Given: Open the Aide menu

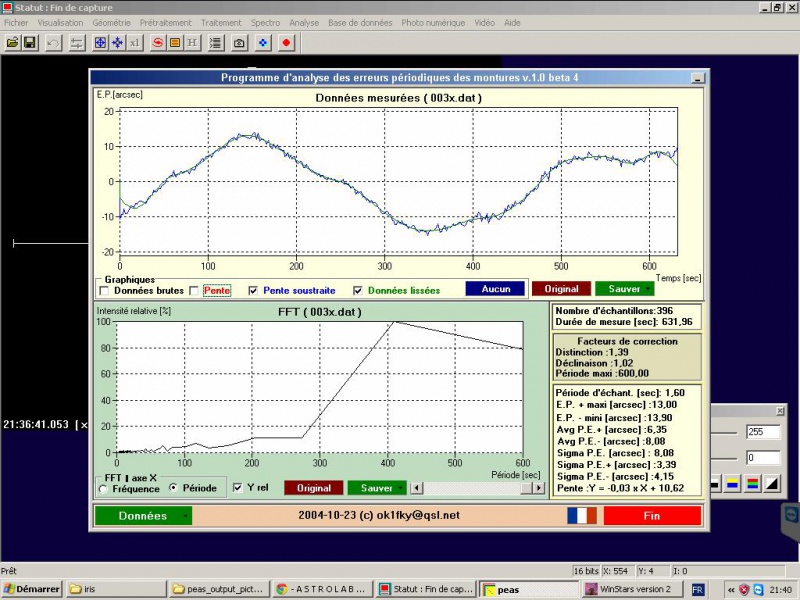Looking at the screenshot, I should (x=512, y=23).
